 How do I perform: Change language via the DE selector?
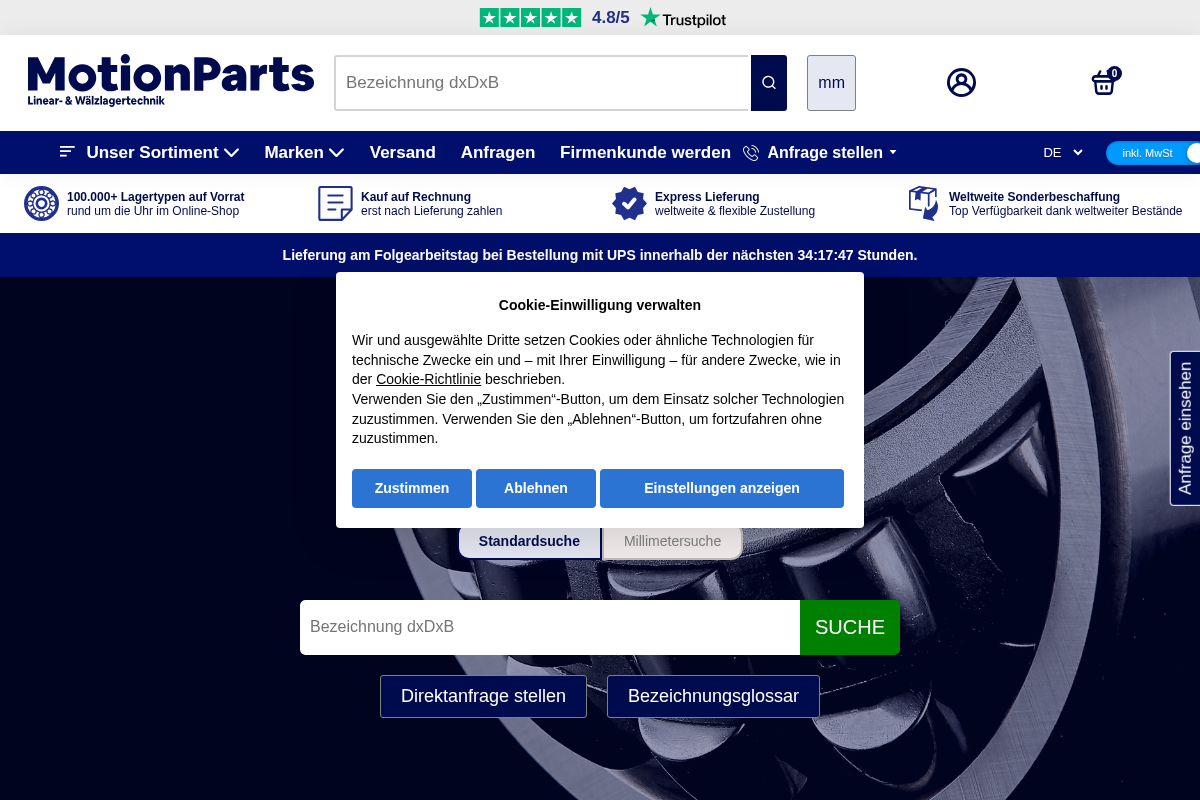[x=1063, y=152]
